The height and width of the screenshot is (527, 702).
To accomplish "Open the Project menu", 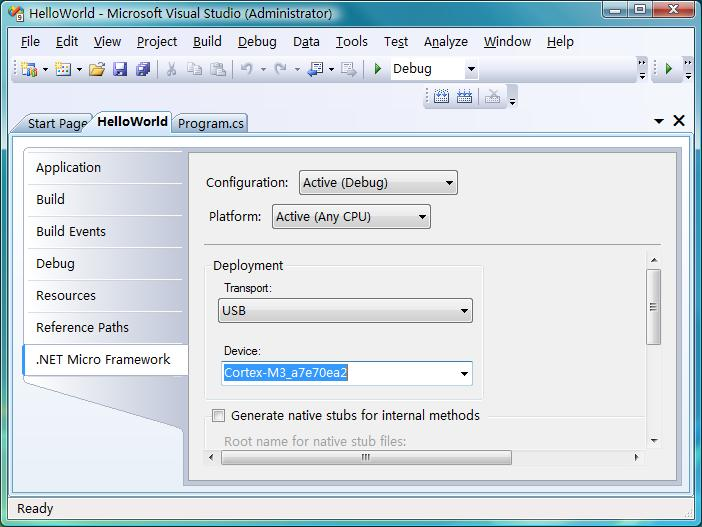I will [x=157, y=42].
